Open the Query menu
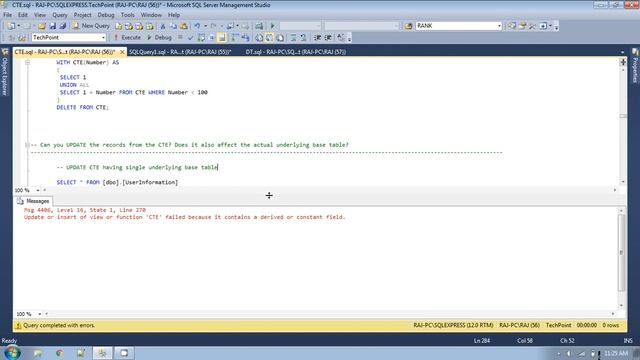Image resolution: width=640 pixels, height=360 pixels. pos(60,15)
